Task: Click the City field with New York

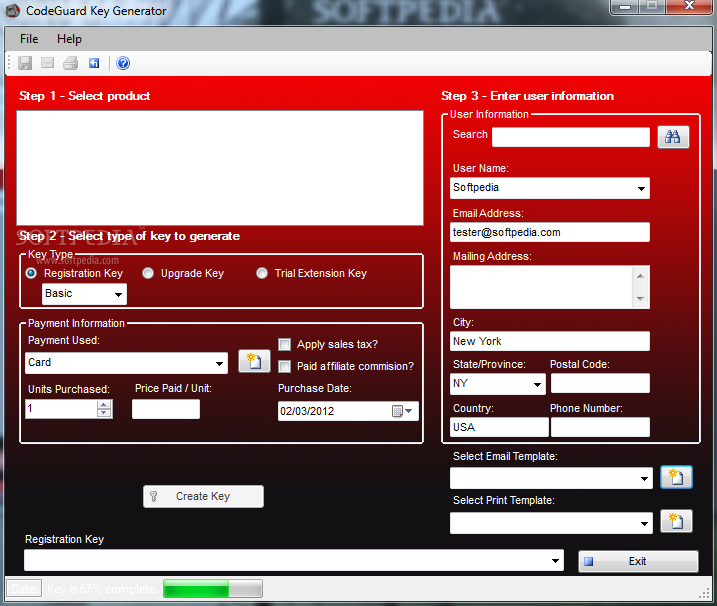Action: coord(550,341)
